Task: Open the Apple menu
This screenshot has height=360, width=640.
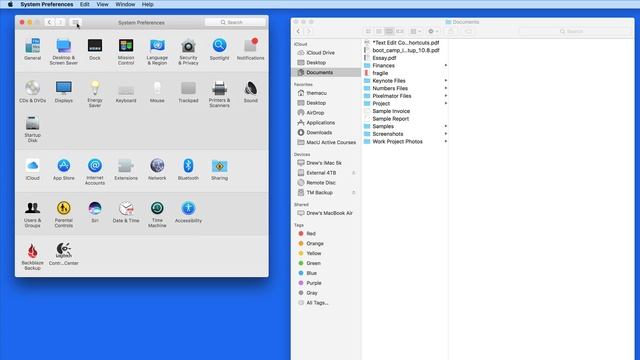Action: [x=10, y=4]
